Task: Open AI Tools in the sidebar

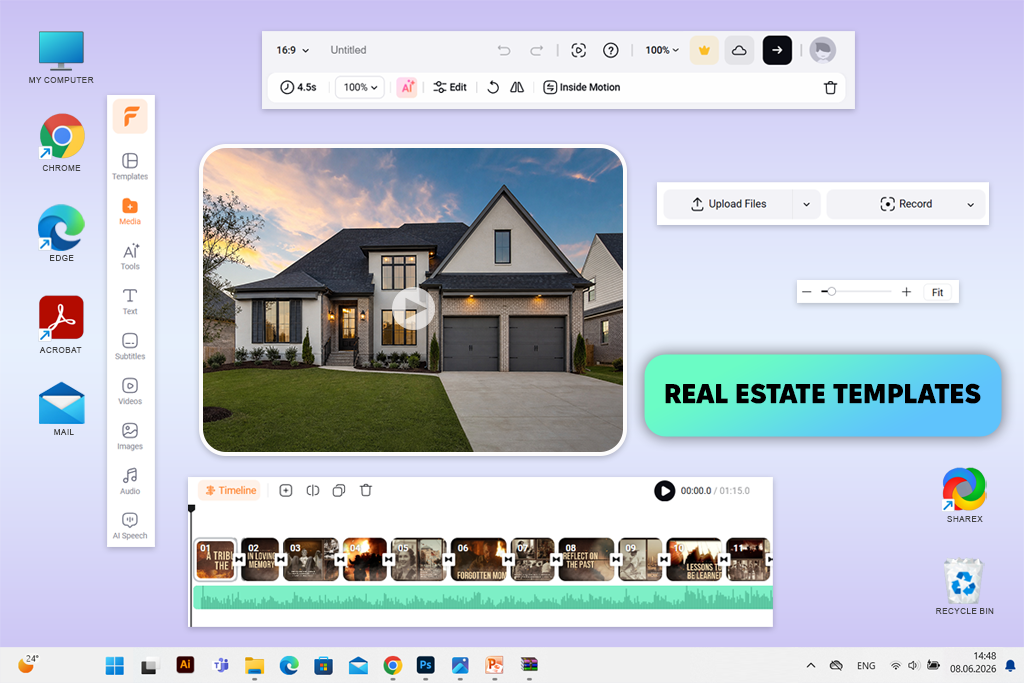Action: tap(130, 257)
